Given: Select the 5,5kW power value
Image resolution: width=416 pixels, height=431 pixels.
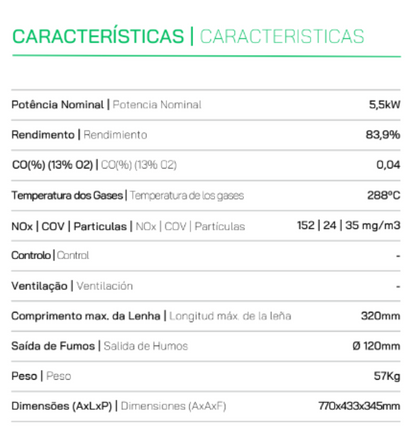Looking at the screenshot, I should point(384,105).
